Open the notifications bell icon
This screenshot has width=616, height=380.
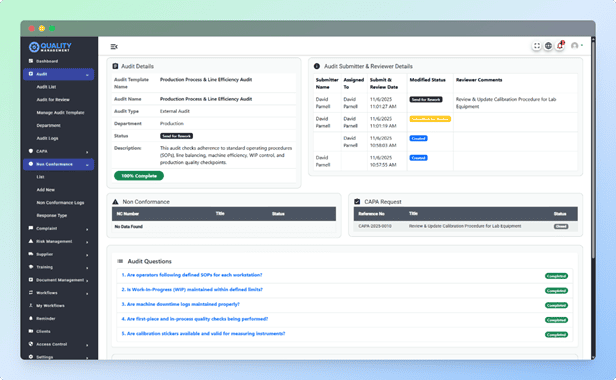(x=560, y=46)
